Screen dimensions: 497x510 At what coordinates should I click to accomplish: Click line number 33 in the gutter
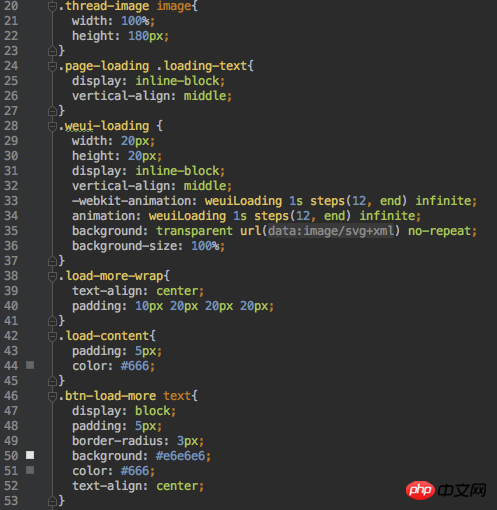click(x=11, y=201)
